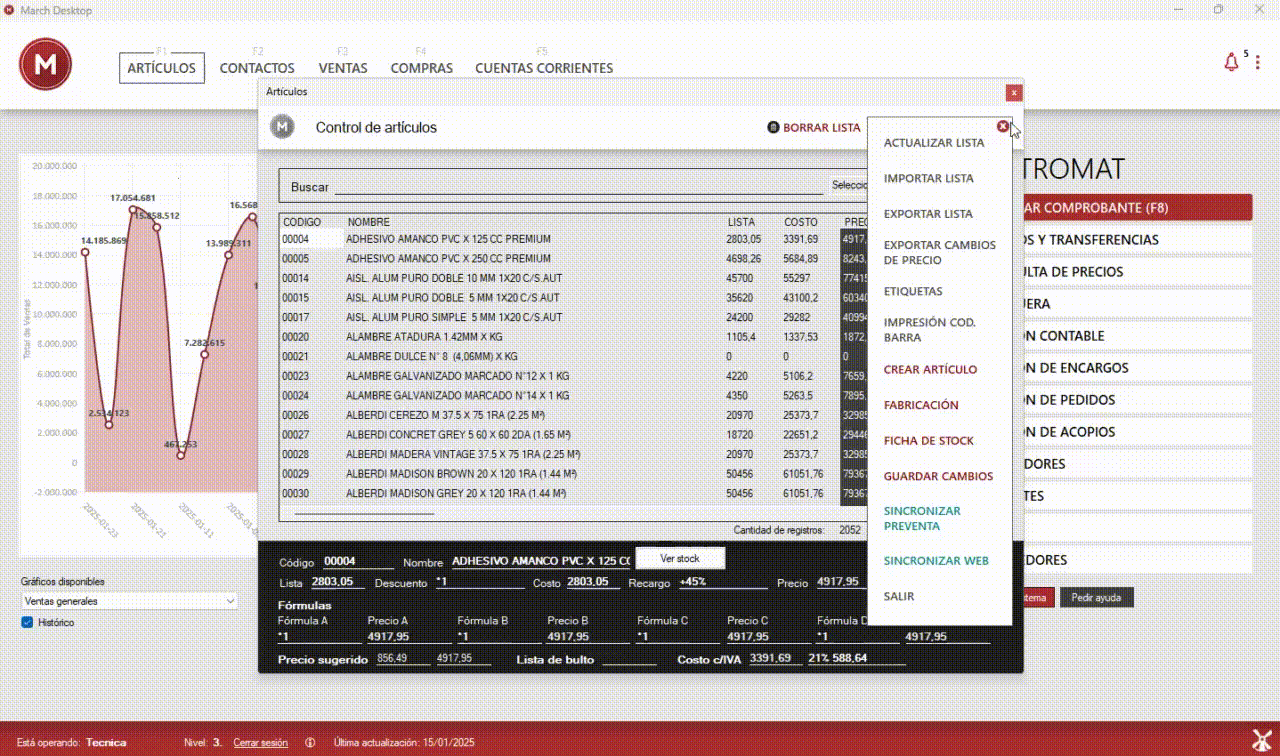Choose CREAR ARTÍCULO from the menu
This screenshot has width=1280, height=756.
point(931,370)
